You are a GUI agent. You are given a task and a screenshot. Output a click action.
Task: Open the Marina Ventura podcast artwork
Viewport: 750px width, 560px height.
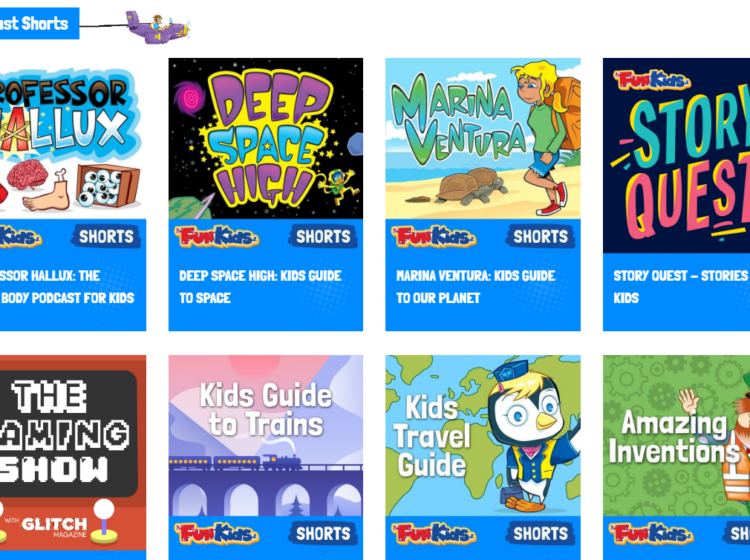point(483,139)
